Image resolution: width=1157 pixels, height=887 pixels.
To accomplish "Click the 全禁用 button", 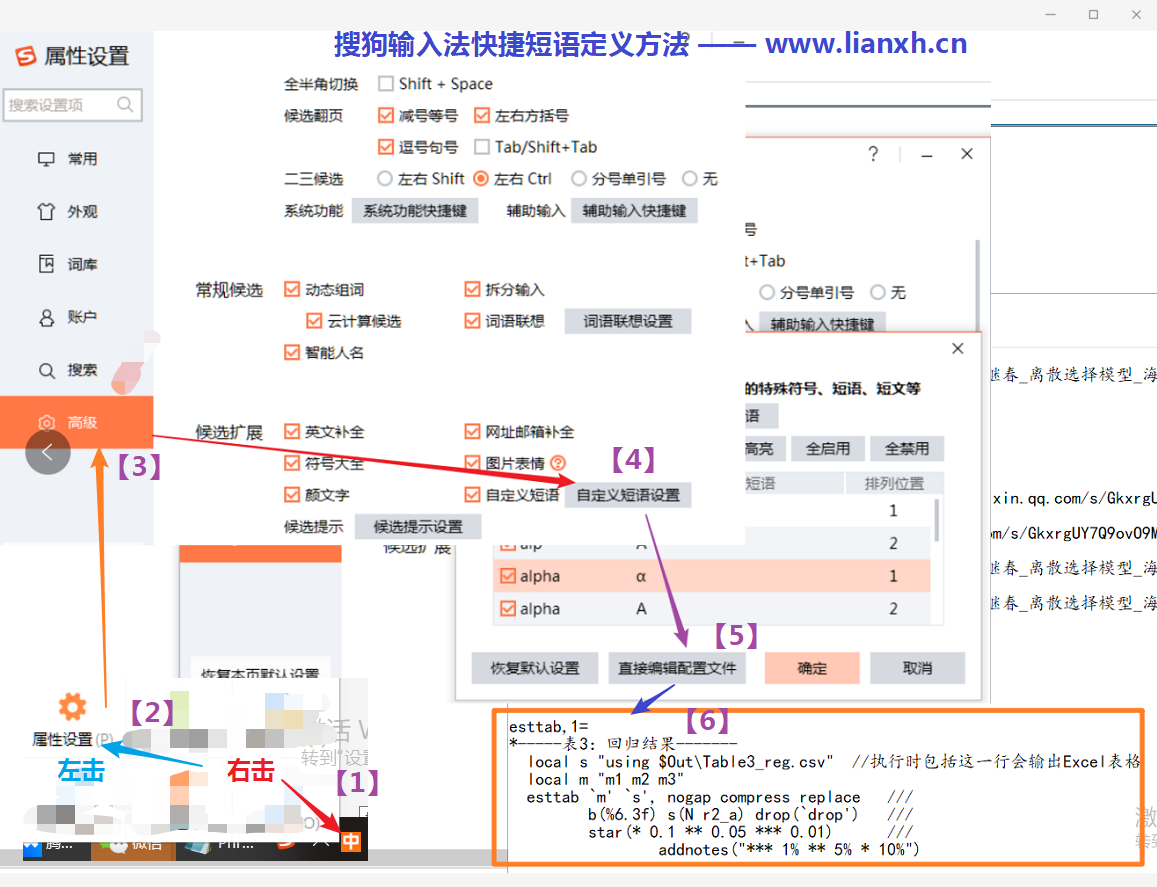I will tap(907, 449).
